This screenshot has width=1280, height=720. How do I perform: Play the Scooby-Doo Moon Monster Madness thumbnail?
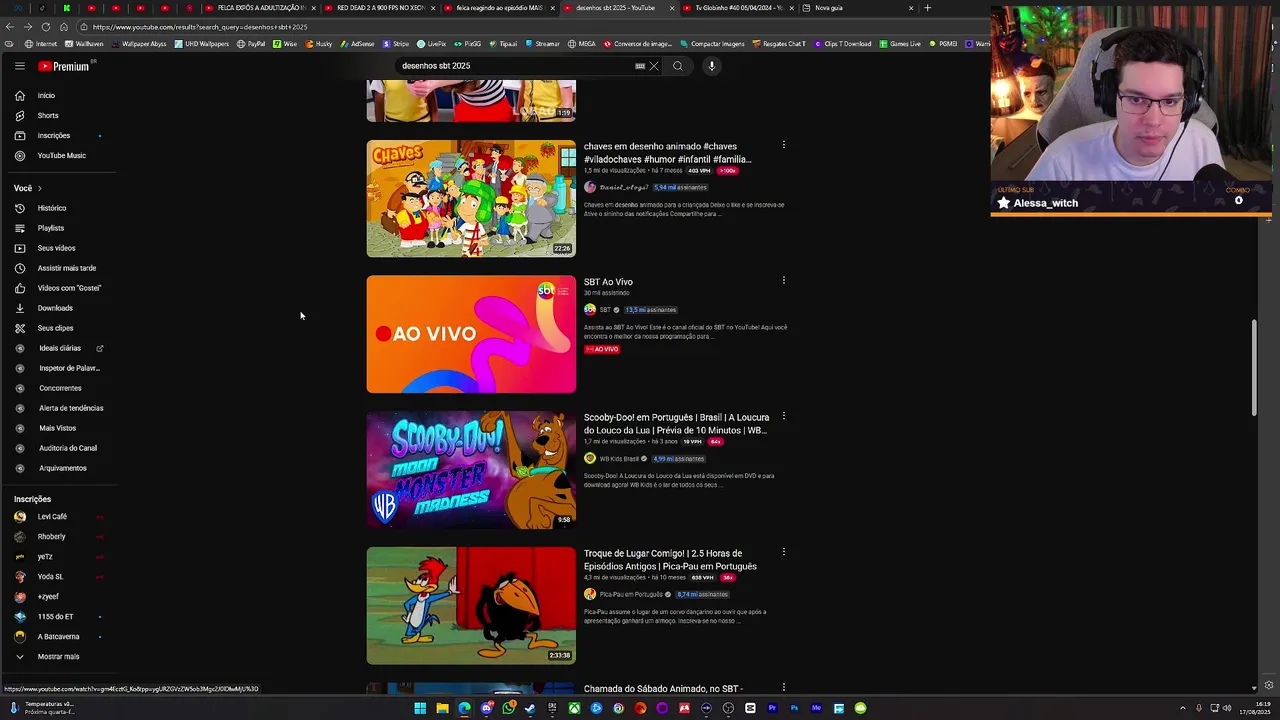(x=471, y=470)
